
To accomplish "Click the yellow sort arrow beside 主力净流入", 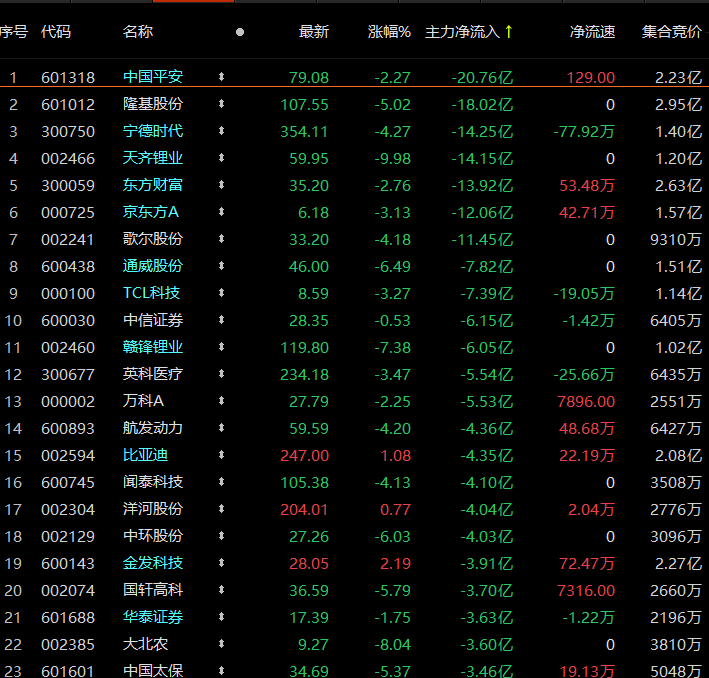I will tap(509, 32).
